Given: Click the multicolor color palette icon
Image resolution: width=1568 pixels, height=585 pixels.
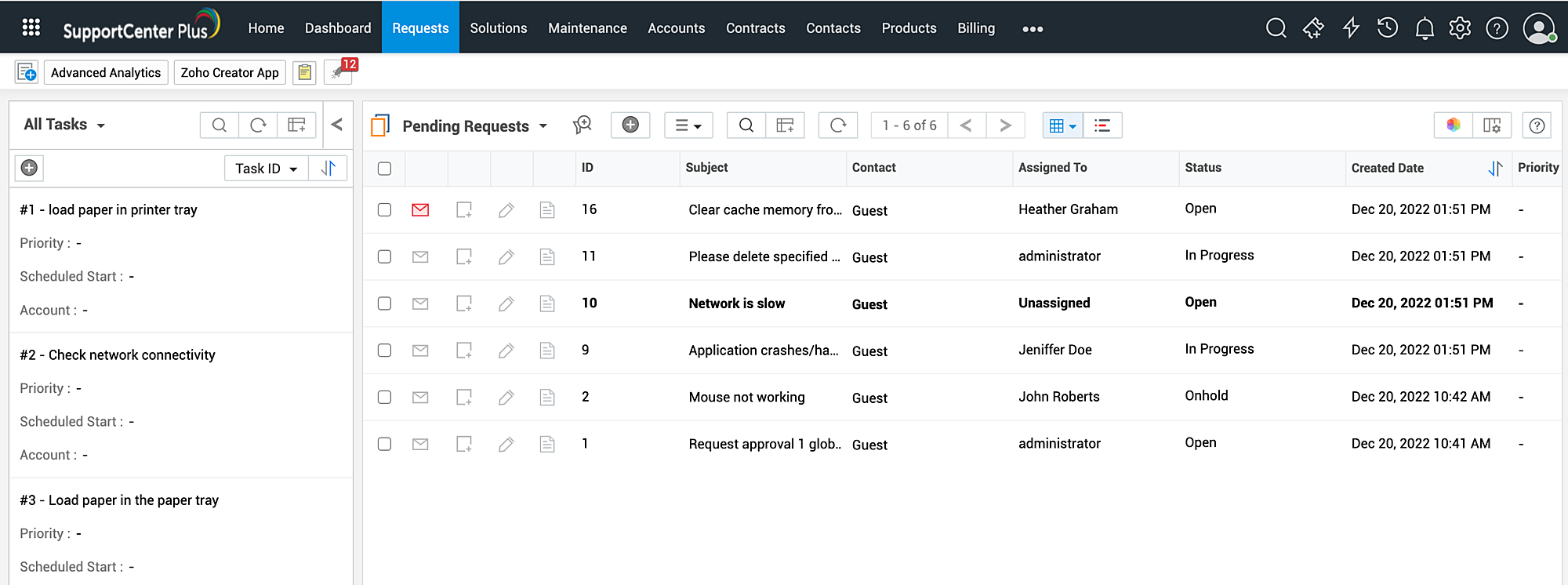Looking at the screenshot, I should point(1454,125).
